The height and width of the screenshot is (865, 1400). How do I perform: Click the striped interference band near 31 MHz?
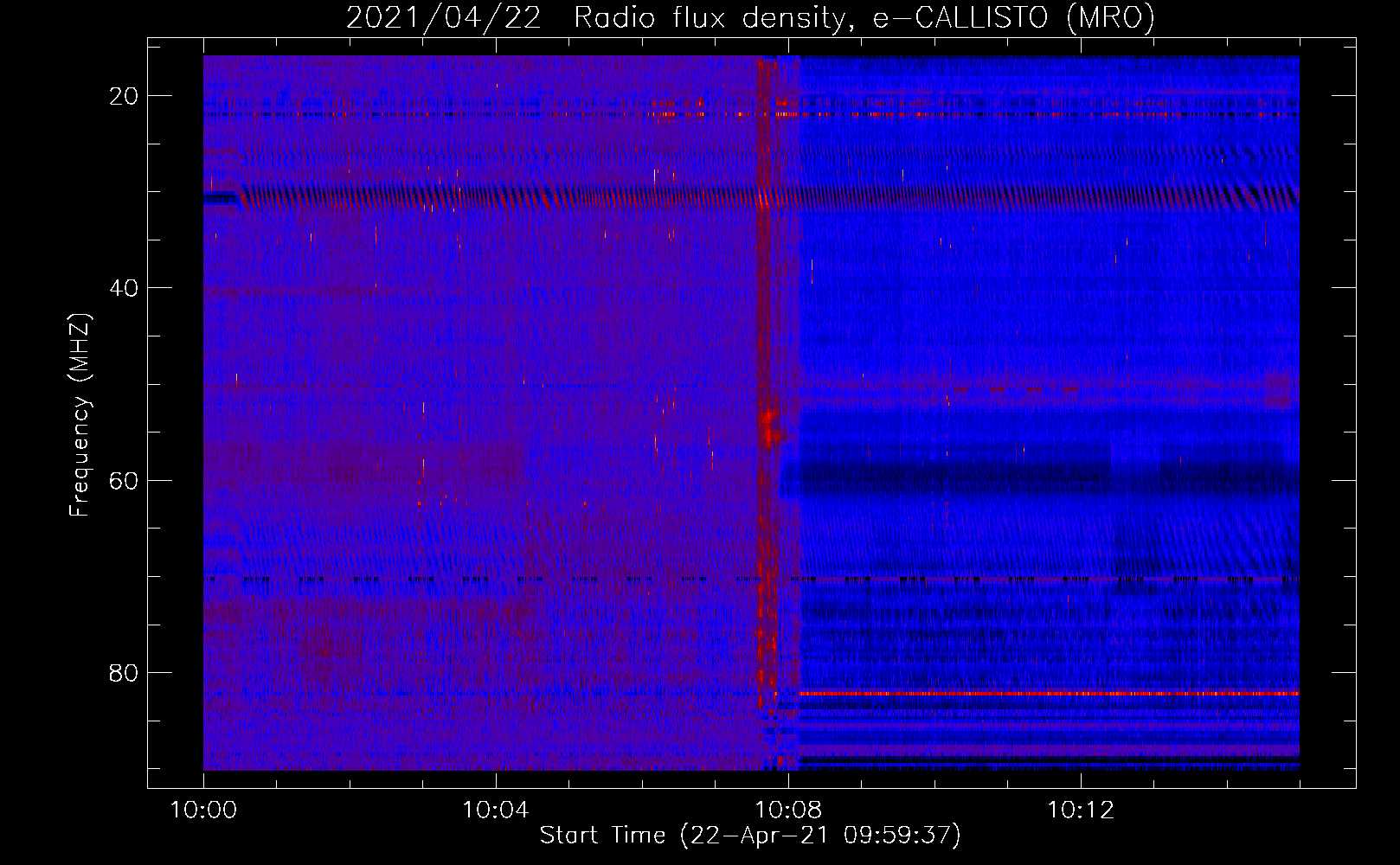(751, 198)
